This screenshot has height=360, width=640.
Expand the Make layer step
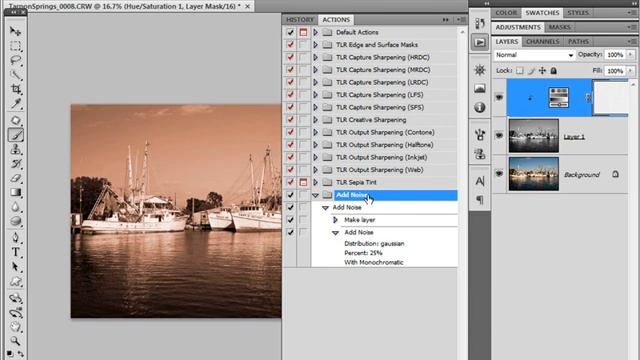(336, 220)
